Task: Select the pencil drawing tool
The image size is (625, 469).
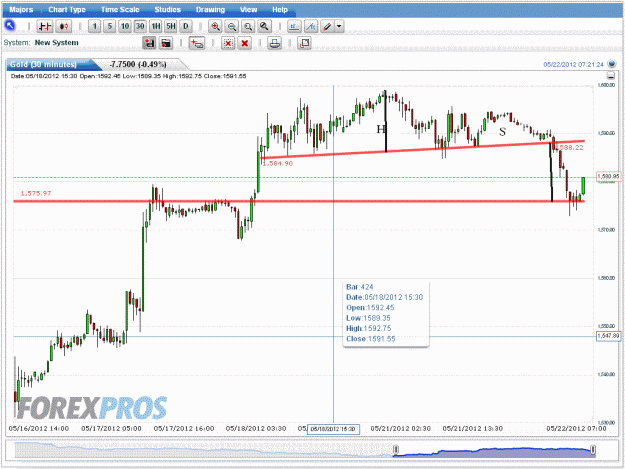Action: point(327,27)
